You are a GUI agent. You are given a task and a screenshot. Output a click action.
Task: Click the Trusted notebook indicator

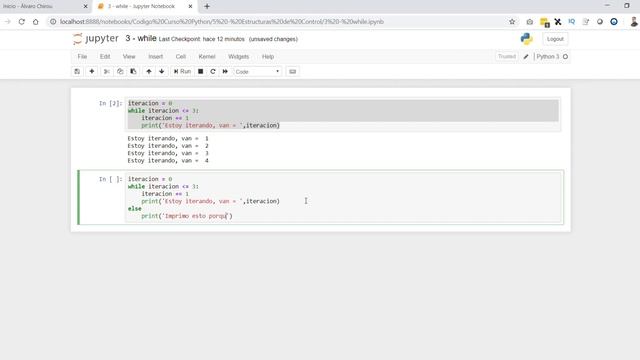pyautogui.click(x=507, y=57)
